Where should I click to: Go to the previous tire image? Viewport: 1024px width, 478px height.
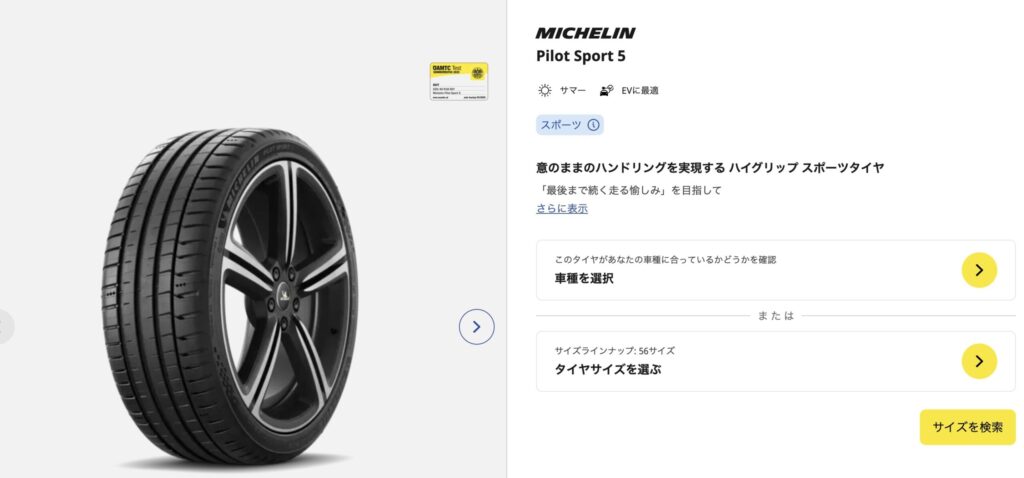[x=5, y=326]
